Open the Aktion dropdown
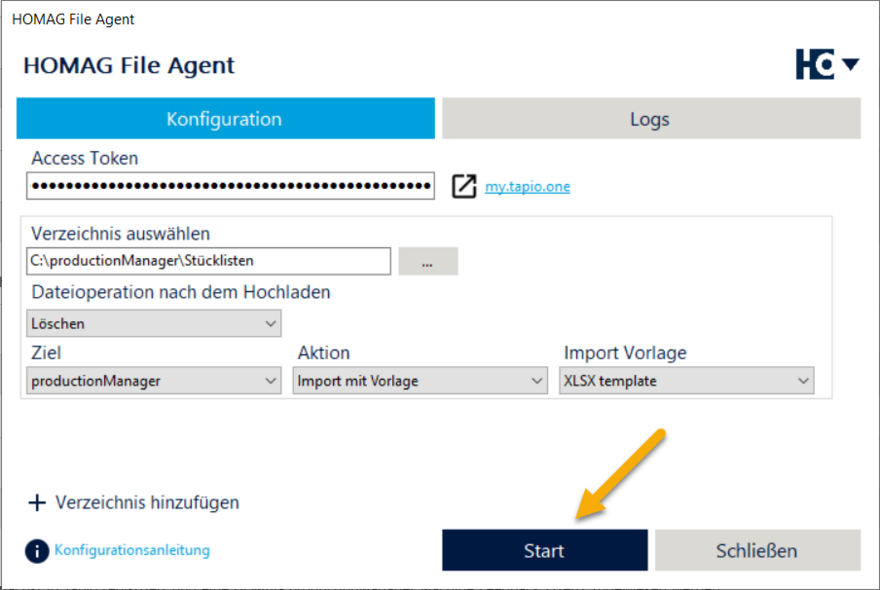The image size is (880, 590). 421,380
